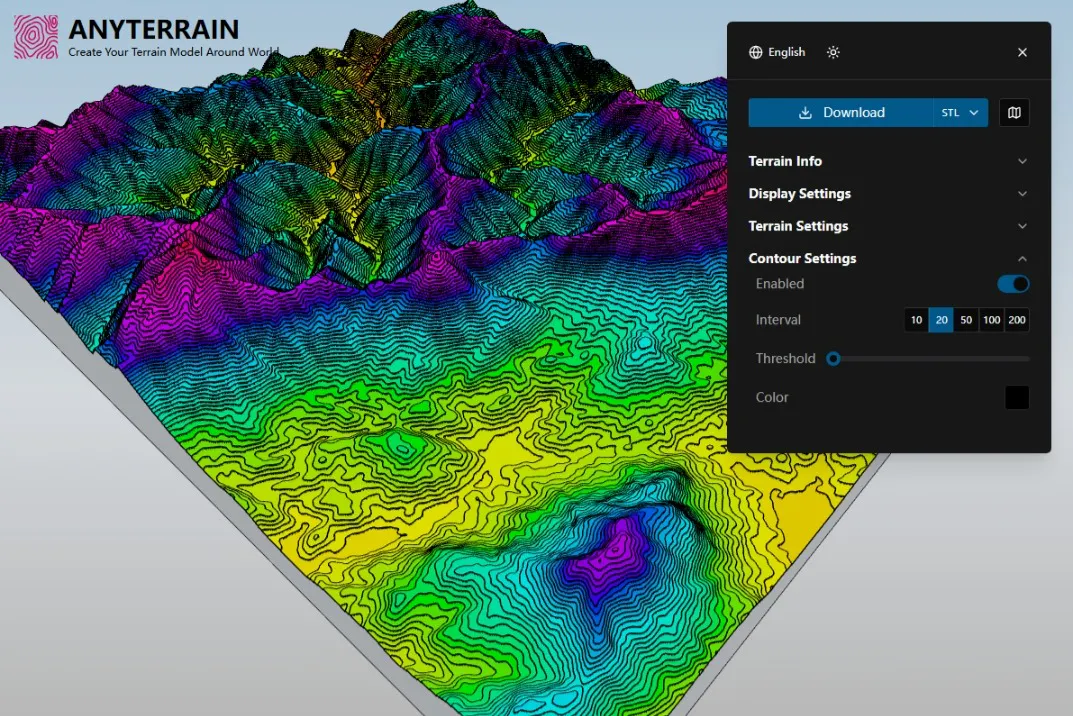Select contour interval 20
The height and width of the screenshot is (716, 1073).
tap(941, 320)
